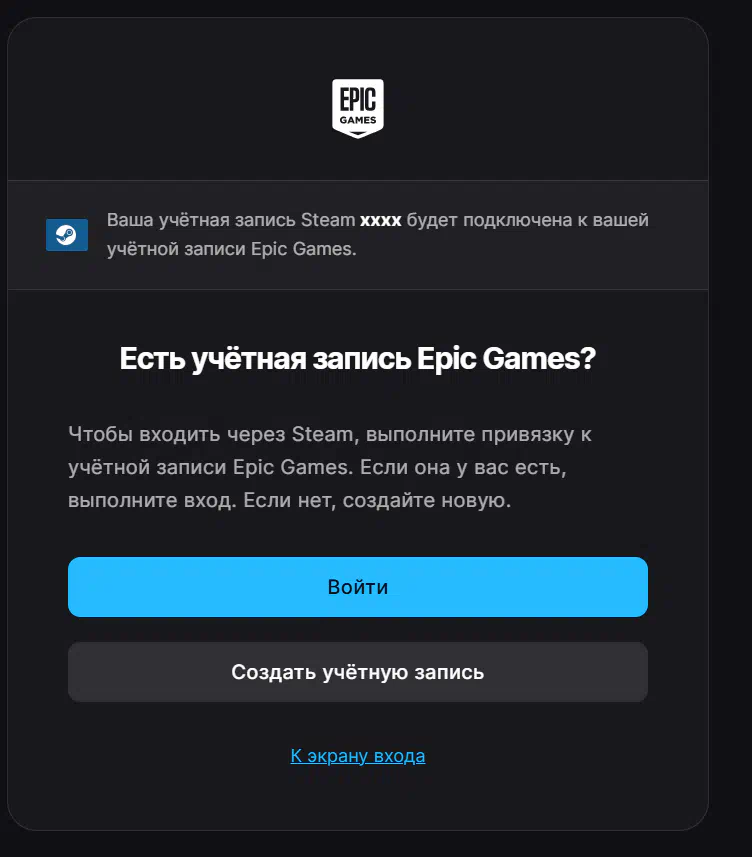Click the words выполните привязку к
The height and width of the screenshot is (857, 752).
click(x=479, y=435)
